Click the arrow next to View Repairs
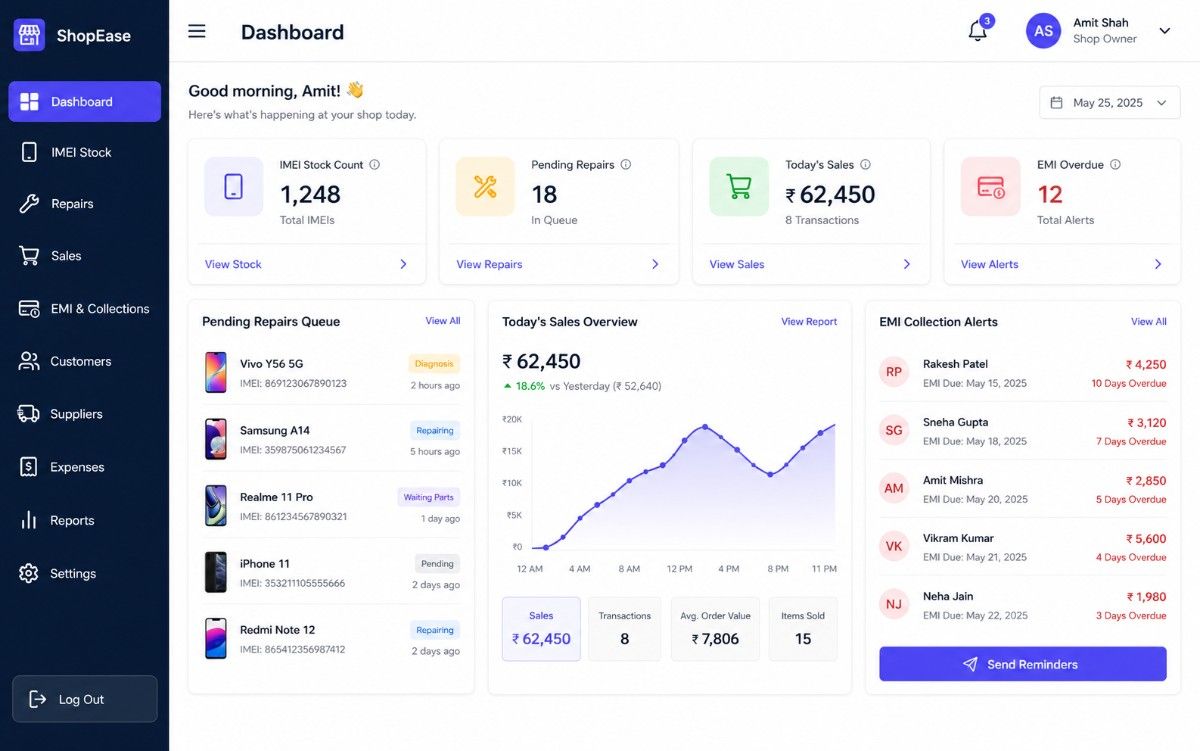 (655, 264)
